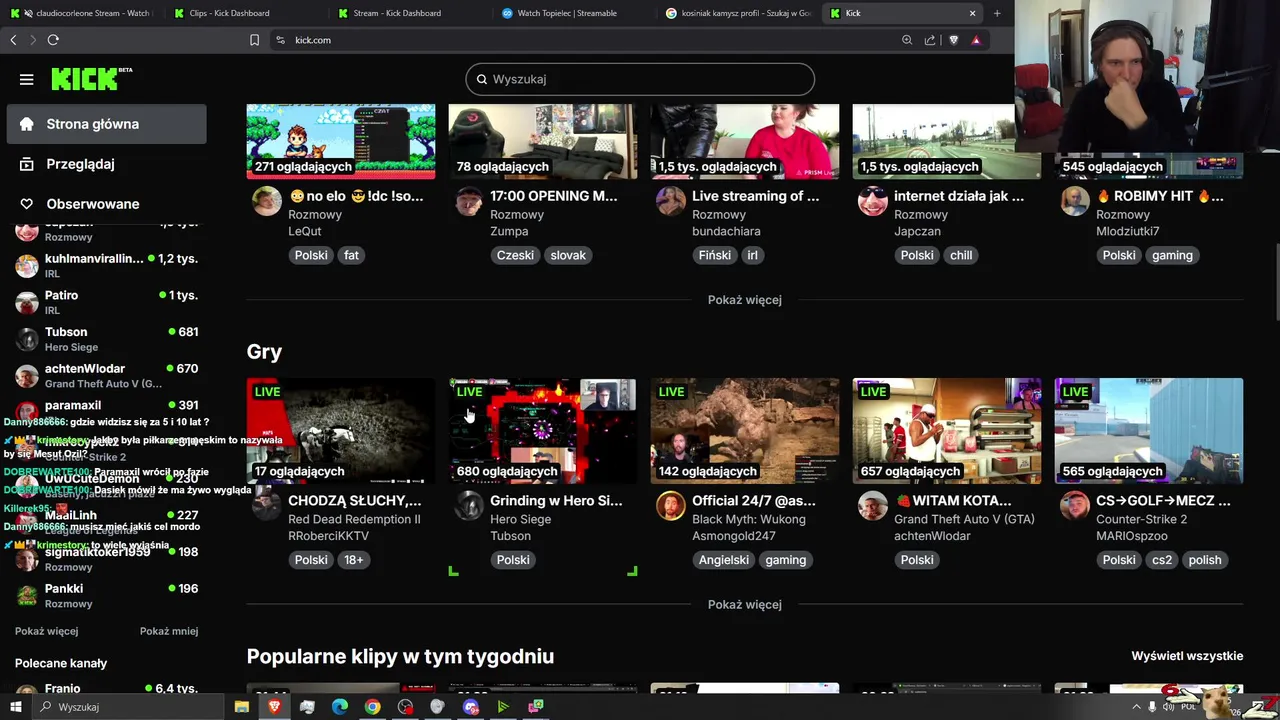Click Pokaż więcej below the Gry streams

[745, 604]
